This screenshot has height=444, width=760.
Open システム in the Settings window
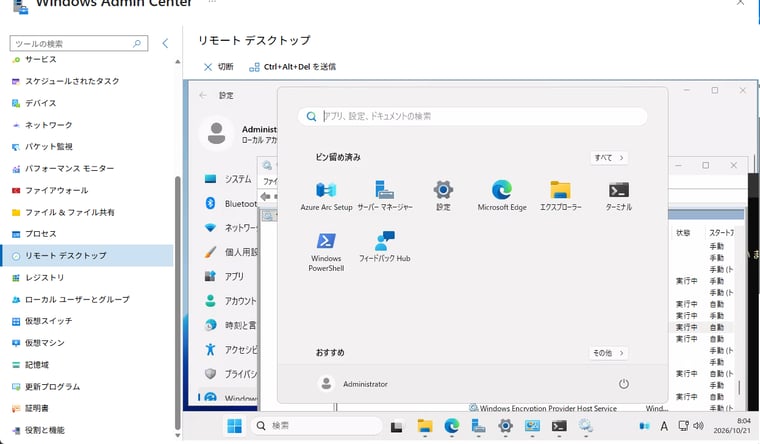pos(229,179)
